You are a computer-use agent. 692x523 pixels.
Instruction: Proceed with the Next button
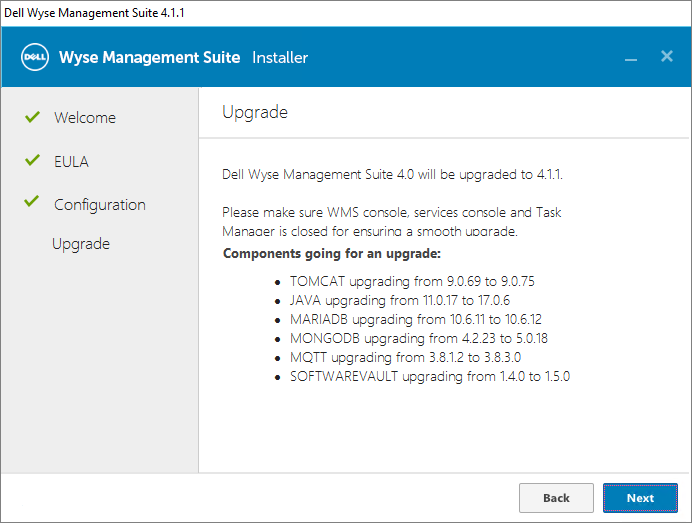point(640,498)
